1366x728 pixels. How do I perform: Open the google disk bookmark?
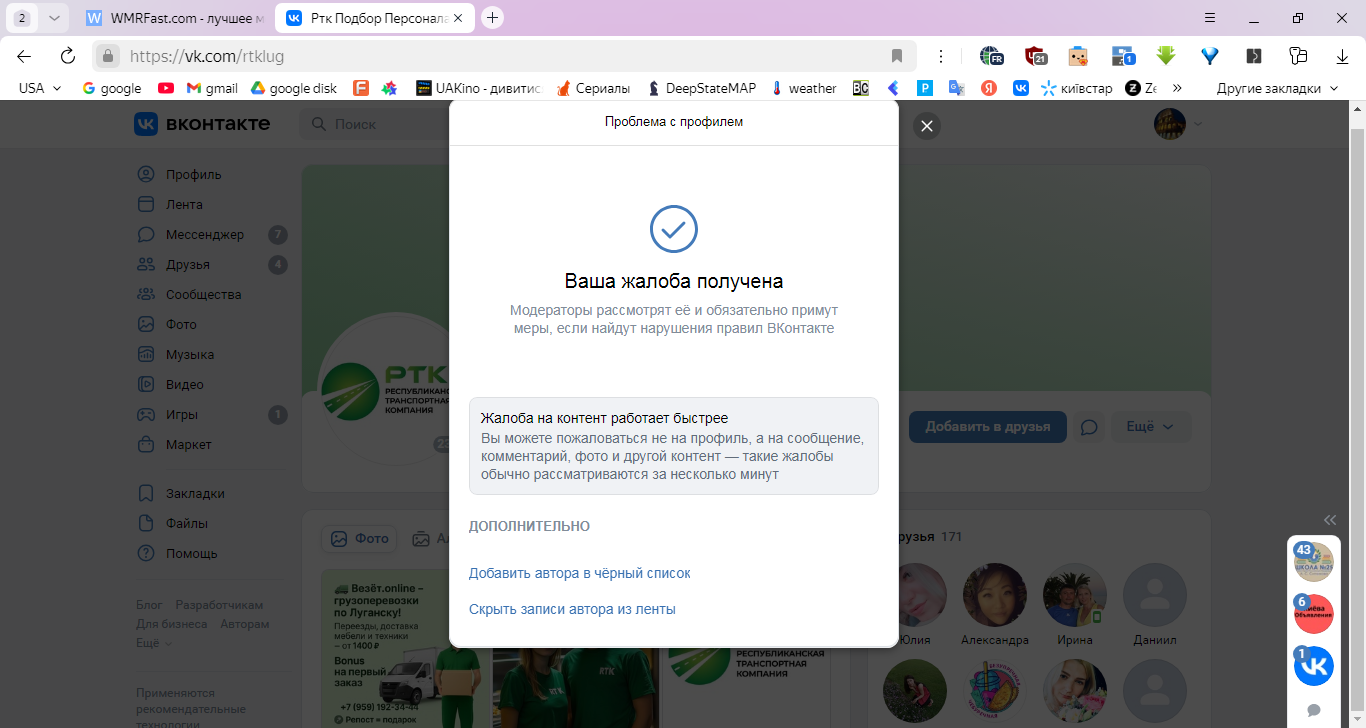click(293, 88)
